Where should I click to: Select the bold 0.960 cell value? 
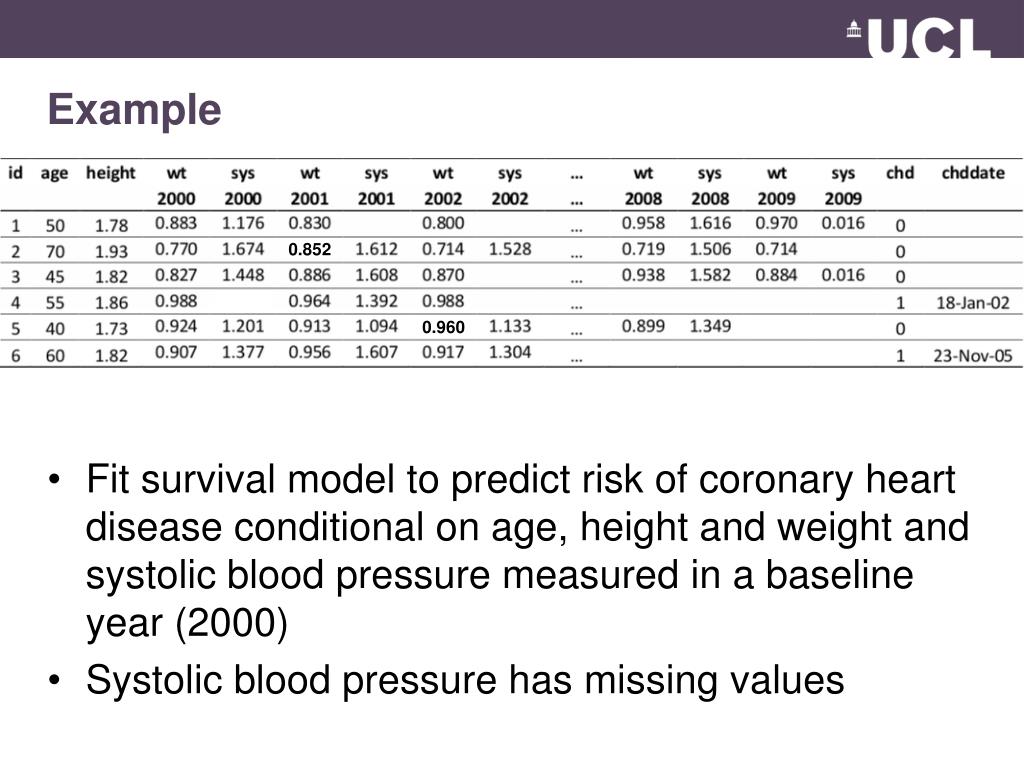click(443, 327)
